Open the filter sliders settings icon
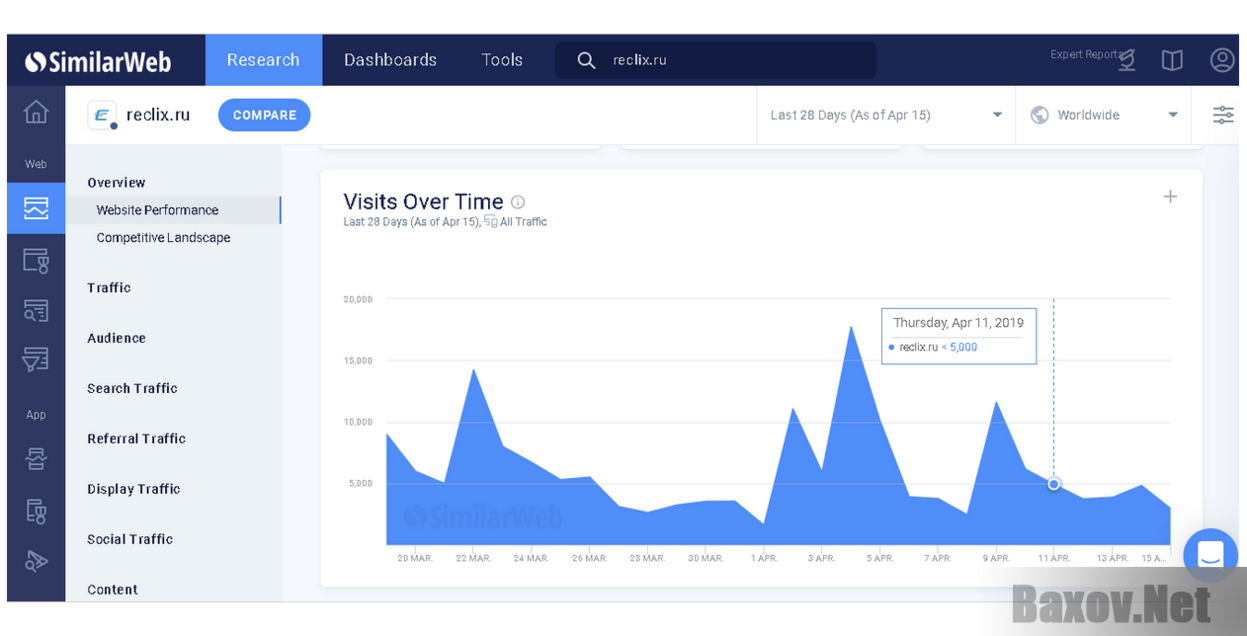 [x=1223, y=115]
